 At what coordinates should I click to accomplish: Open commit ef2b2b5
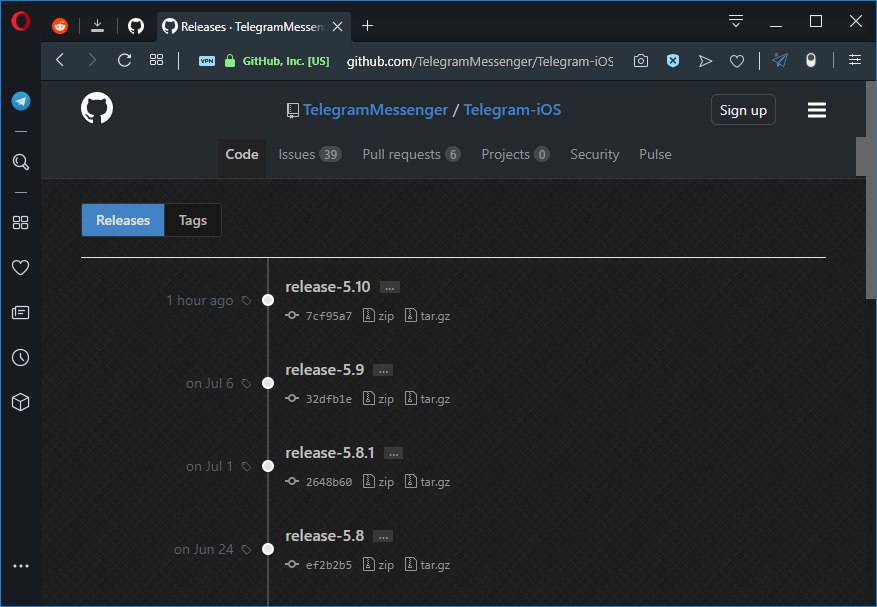click(328, 565)
